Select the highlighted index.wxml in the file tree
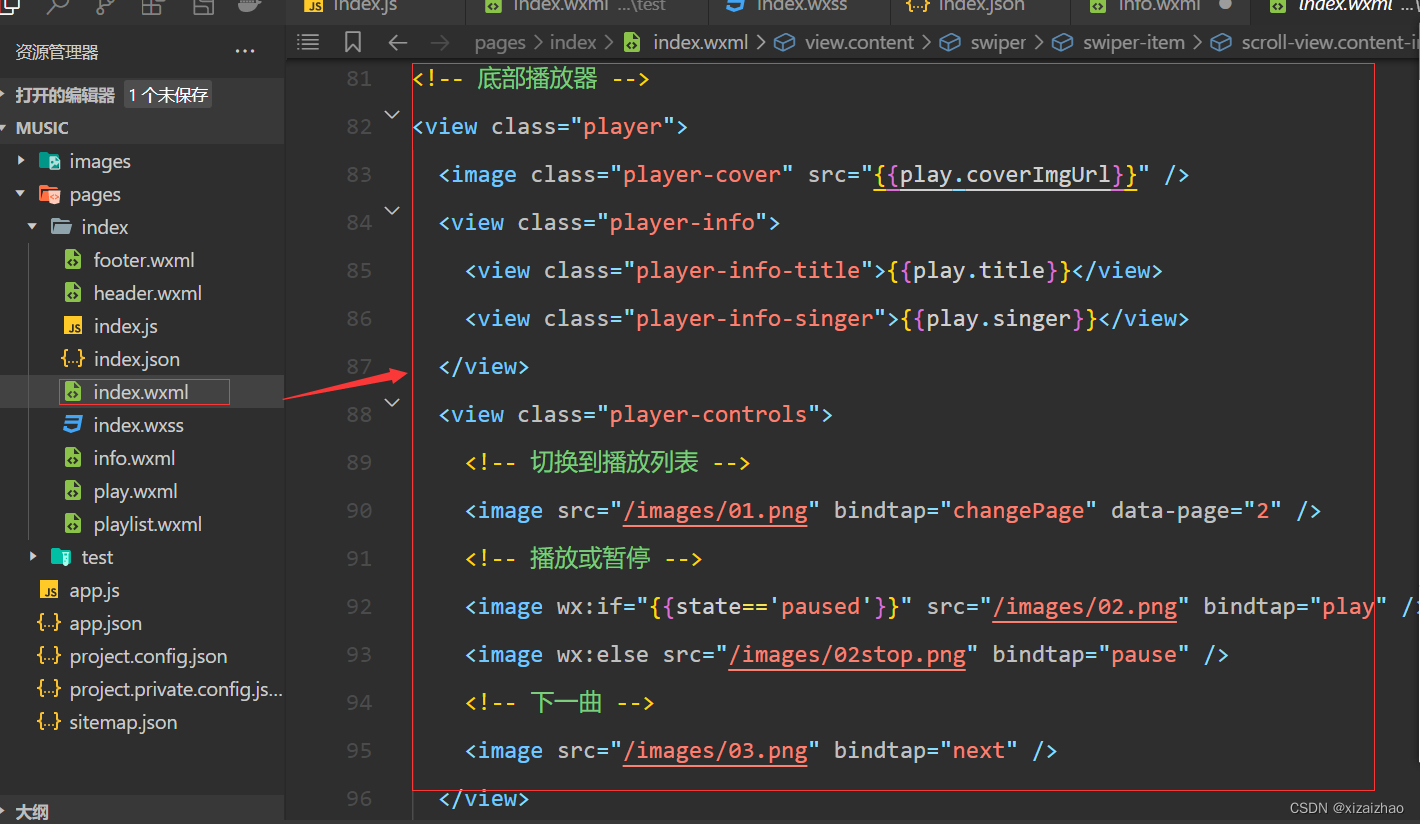This screenshot has width=1420, height=824. click(x=141, y=392)
